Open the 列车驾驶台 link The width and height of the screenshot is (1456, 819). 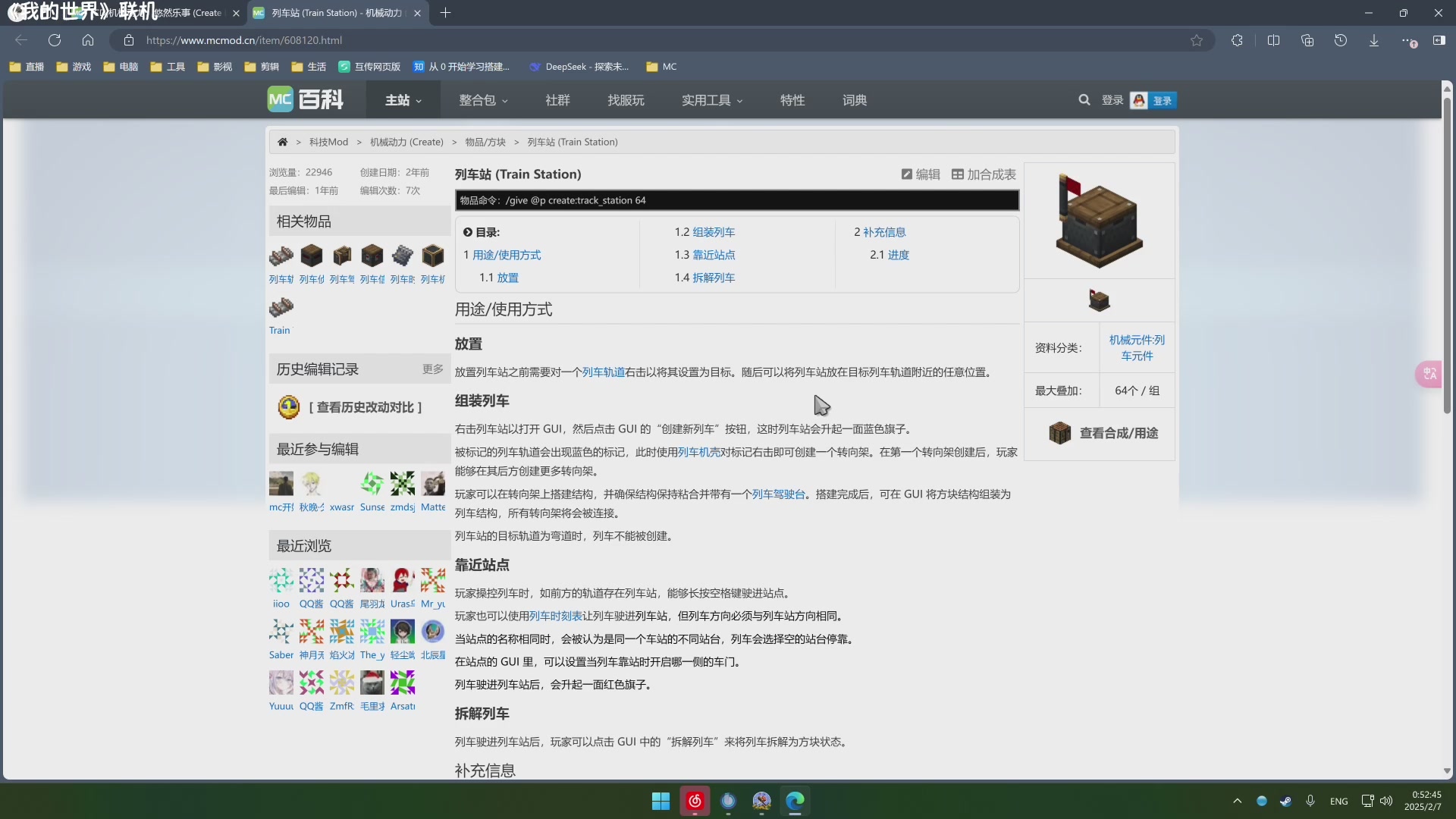click(778, 494)
